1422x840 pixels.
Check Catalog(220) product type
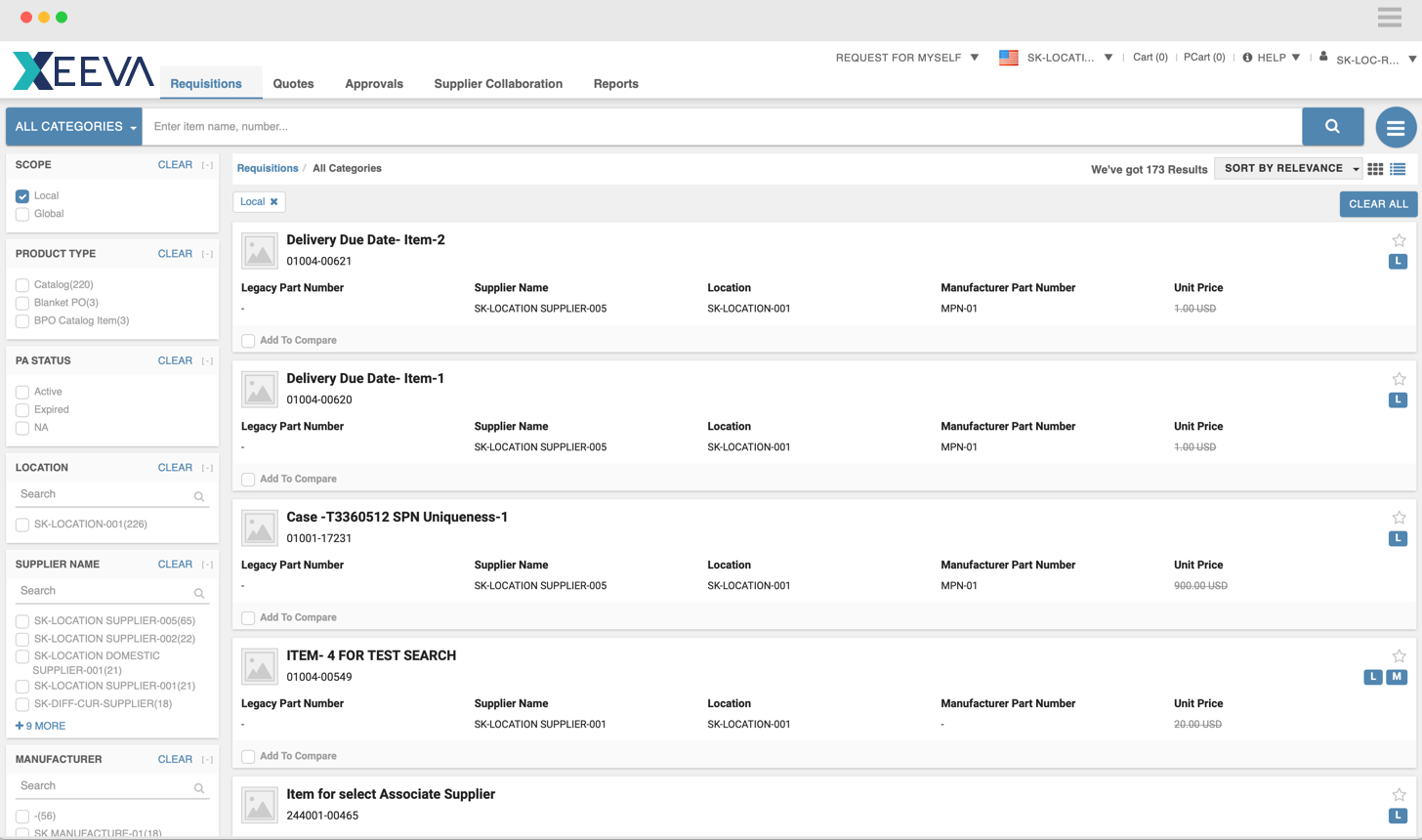tap(22, 285)
